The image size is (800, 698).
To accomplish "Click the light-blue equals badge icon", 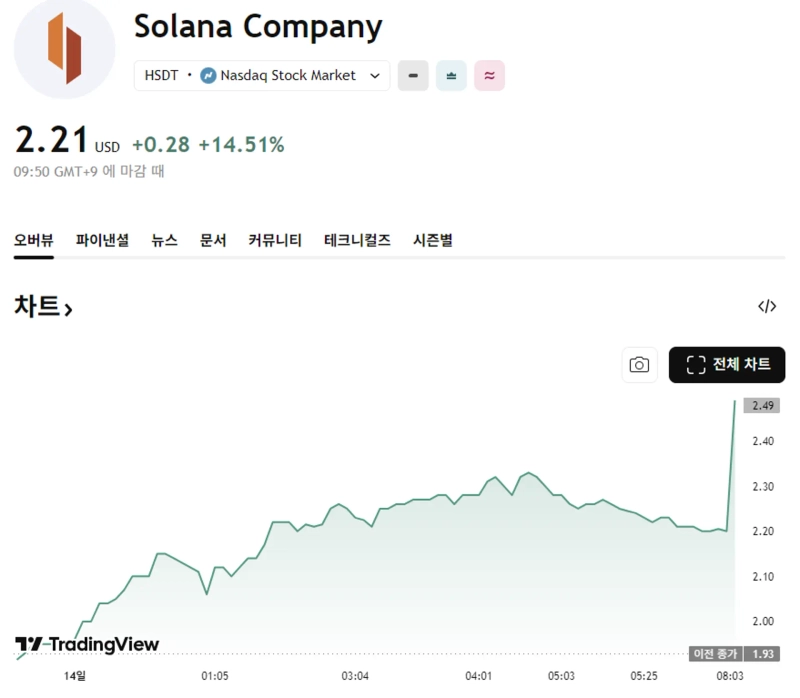I will click(x=451, y=75).
